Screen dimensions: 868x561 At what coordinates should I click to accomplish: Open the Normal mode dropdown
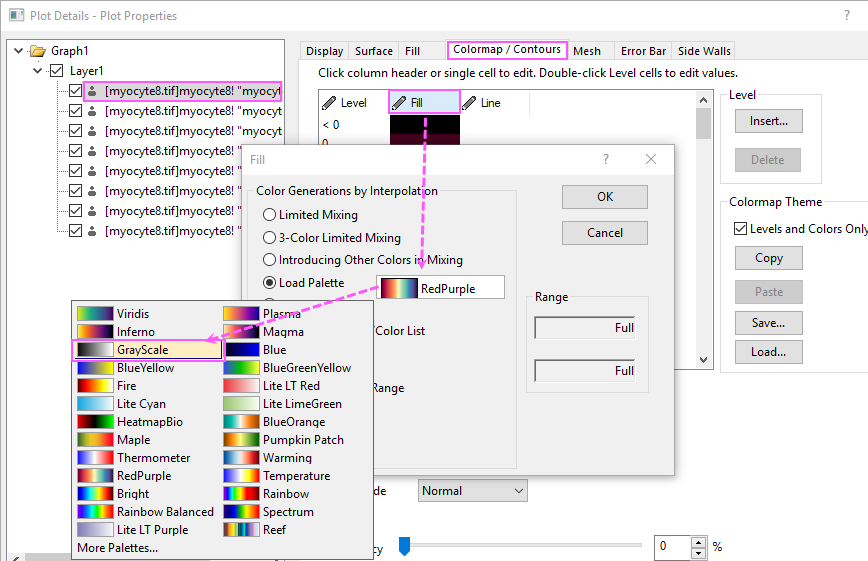click(x=472, y=491)
